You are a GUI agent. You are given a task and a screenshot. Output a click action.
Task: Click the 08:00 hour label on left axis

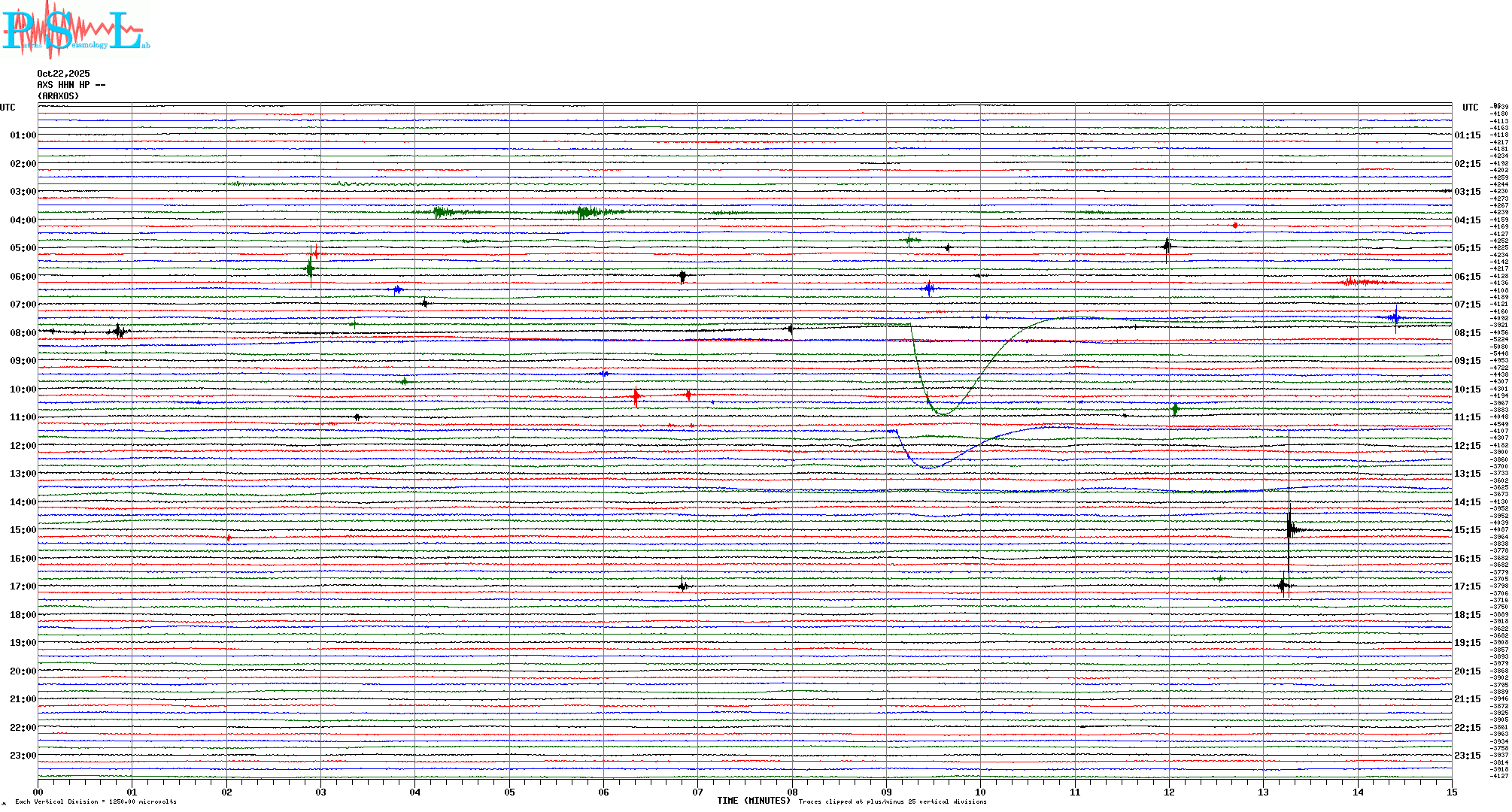23,333
